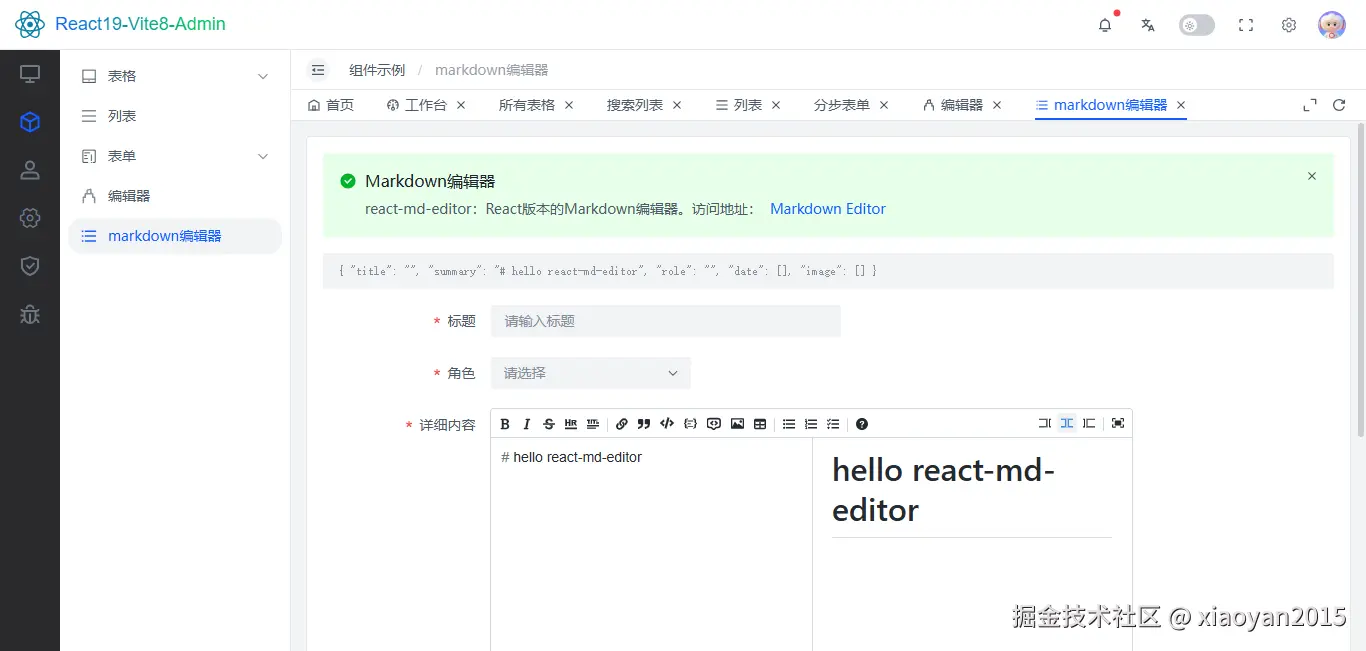Add unordered bullet list in editor
The image size is (1366, 651).
point(789,424)
